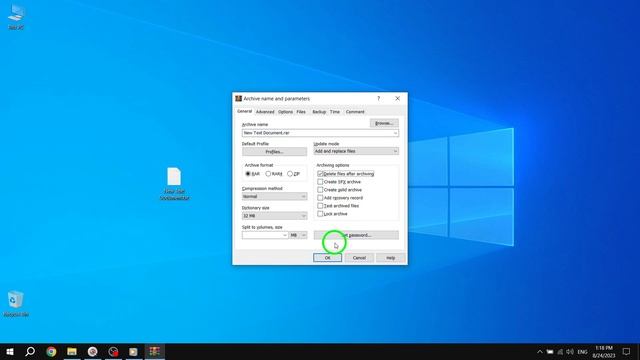Select the This PC desktop icon
Image resolution: width=640 pixels, height=360 pixels.
16,17
